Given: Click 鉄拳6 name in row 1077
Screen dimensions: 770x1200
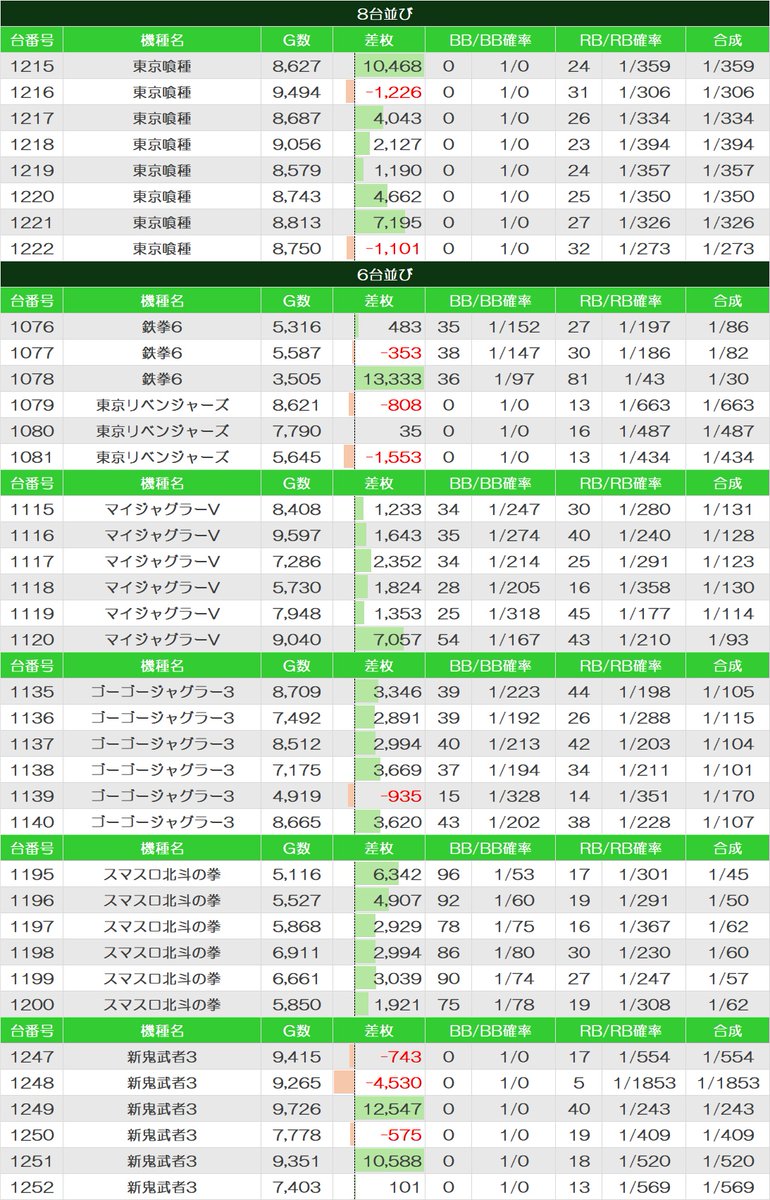Looking at the screenshot, I should click(162, 352).
